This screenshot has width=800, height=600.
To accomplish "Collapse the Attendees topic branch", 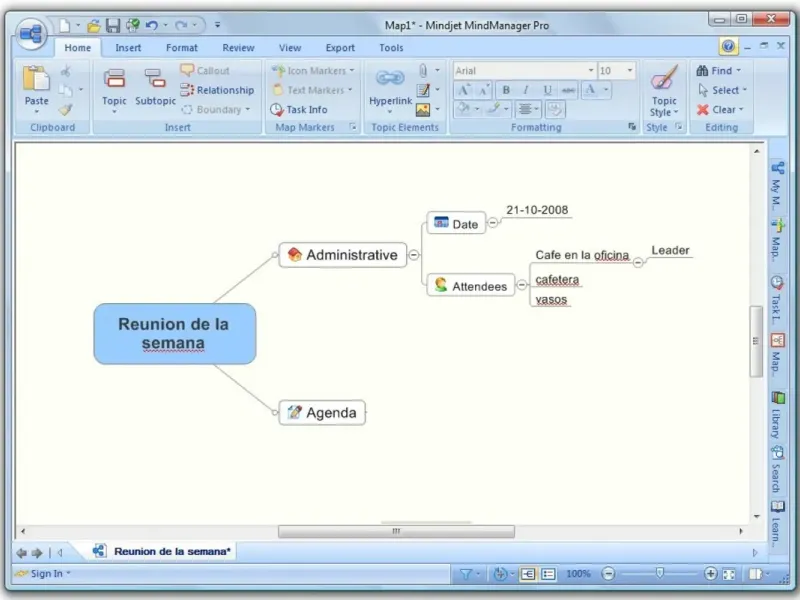I will [x=521, y=285].
